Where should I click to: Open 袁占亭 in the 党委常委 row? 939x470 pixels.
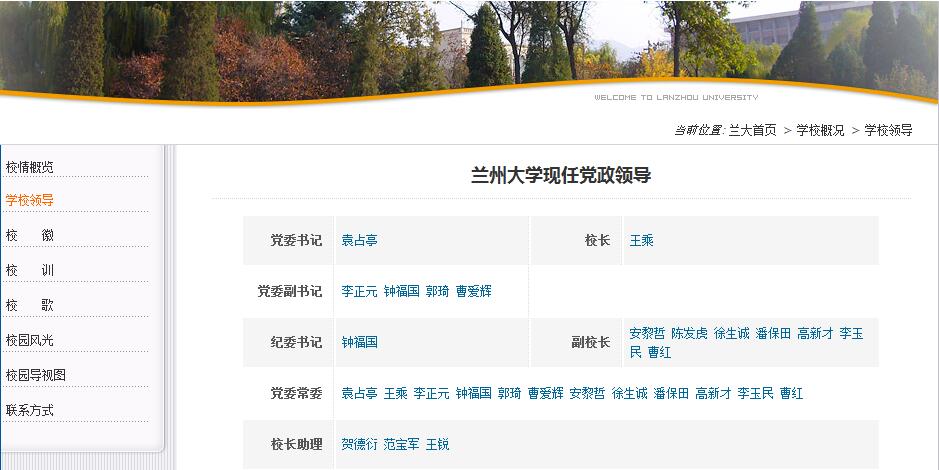point(359,393)
